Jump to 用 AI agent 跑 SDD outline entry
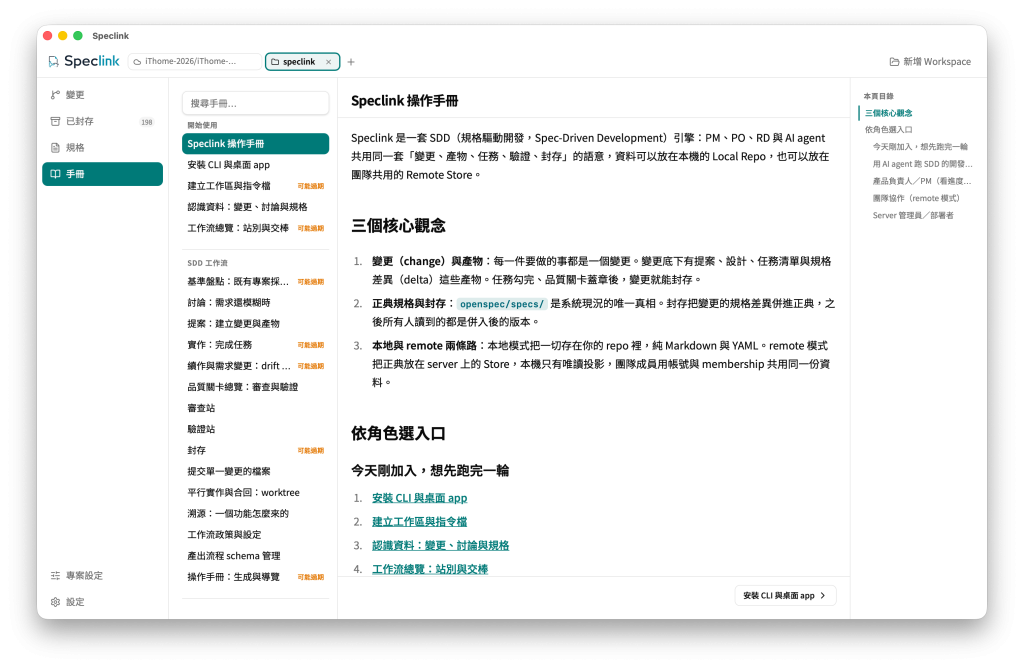 [922, 164]
